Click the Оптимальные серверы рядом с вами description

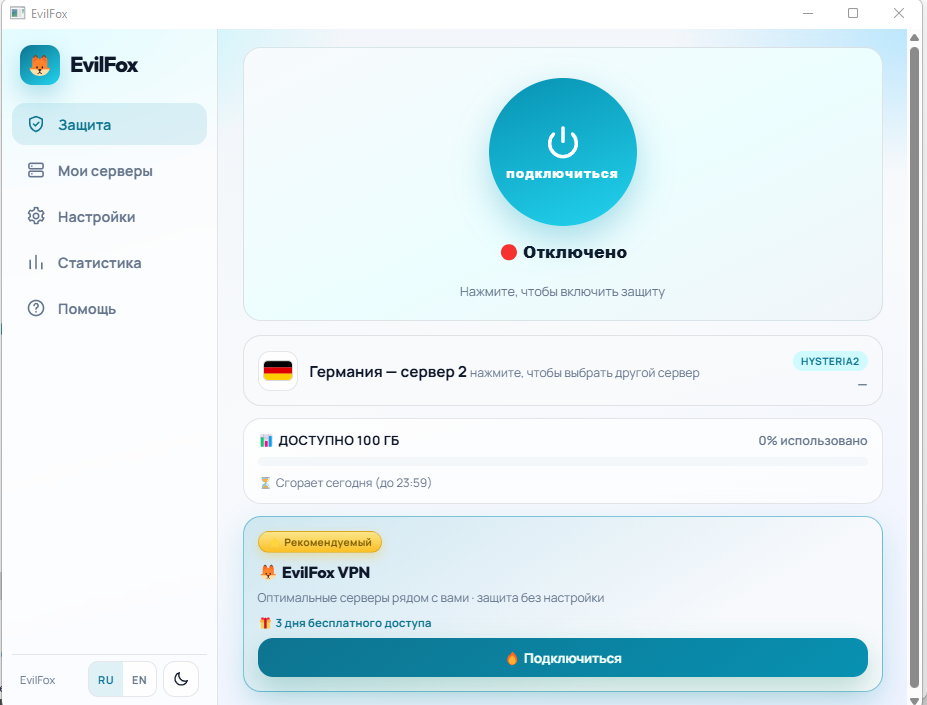(x=430, y=598)
